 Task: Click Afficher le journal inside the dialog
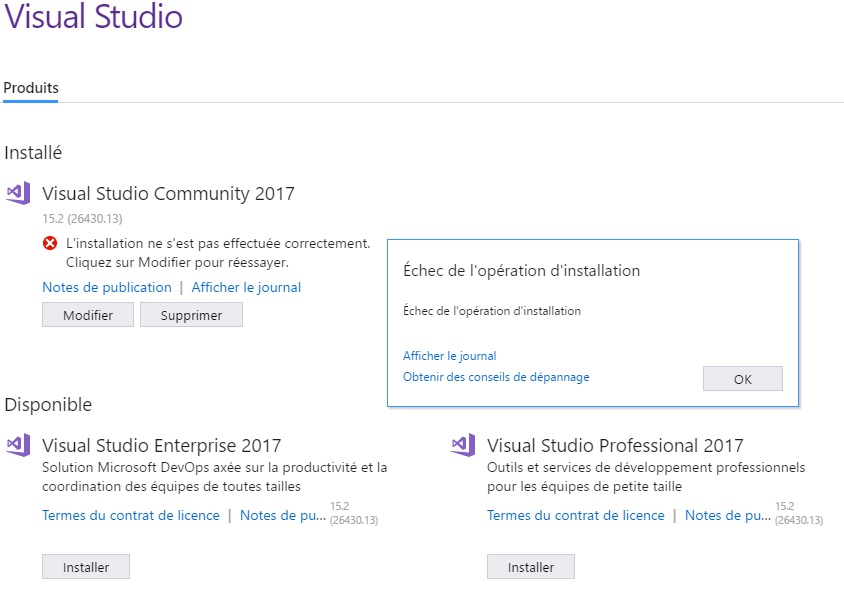click(448, 355)
